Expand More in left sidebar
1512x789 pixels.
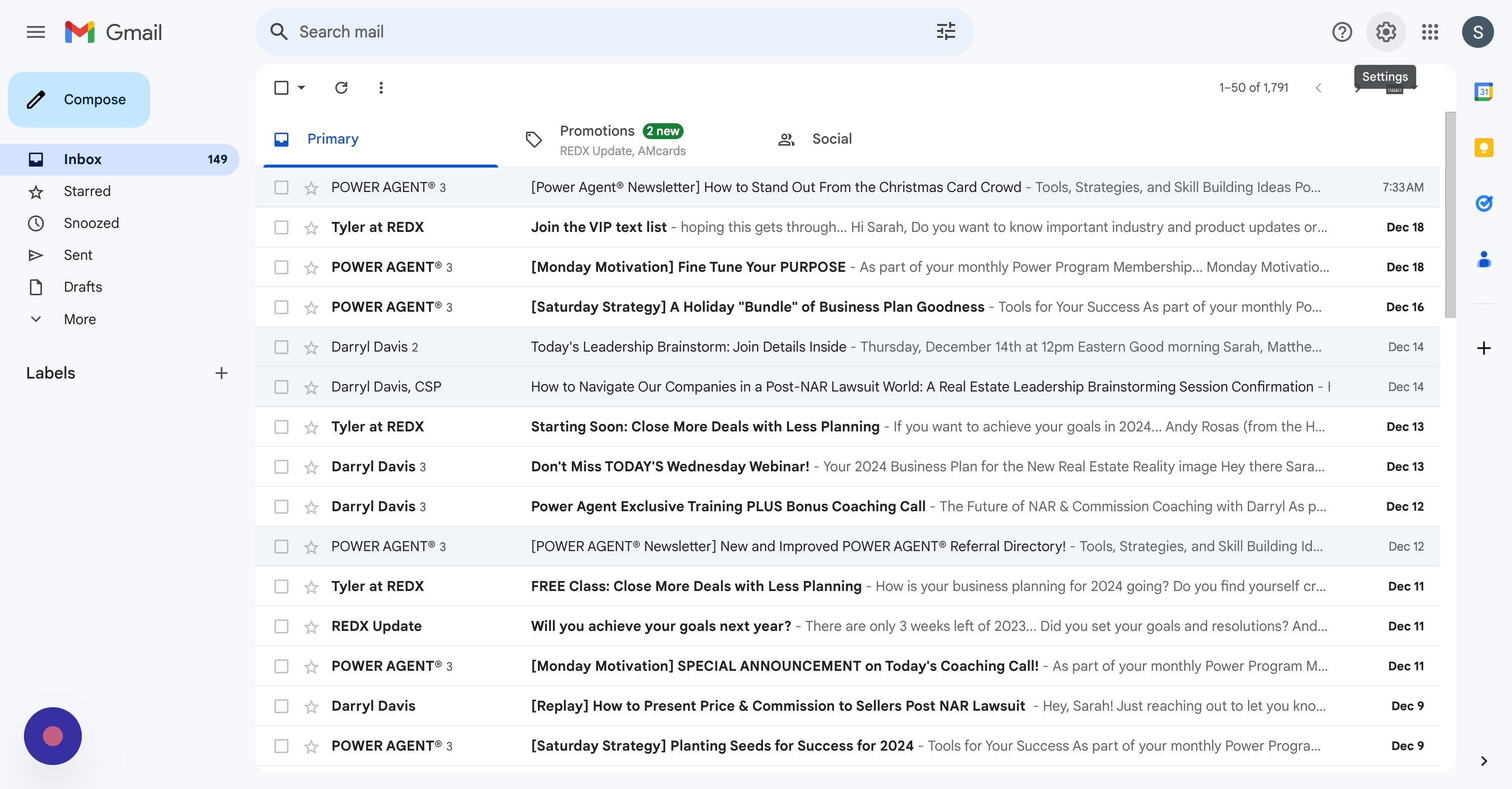click(x=79, y=319)
